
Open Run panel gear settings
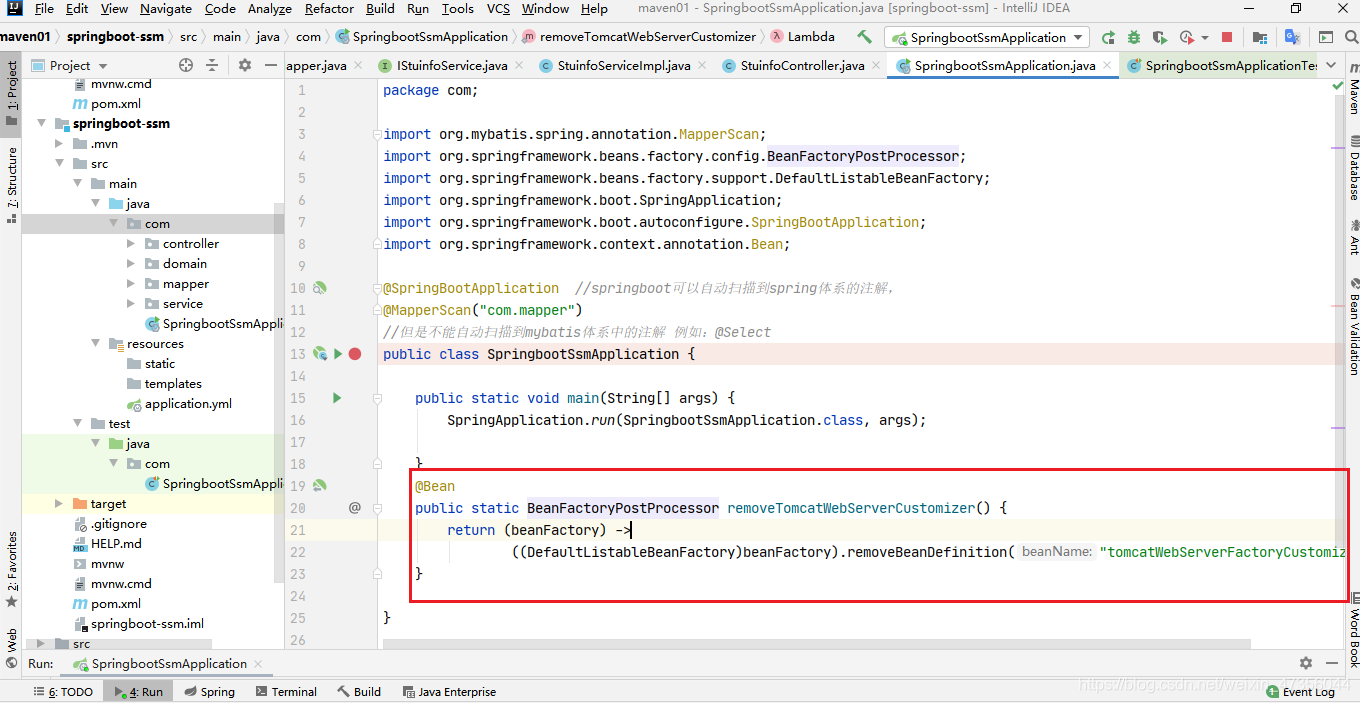coord(1306,663)
